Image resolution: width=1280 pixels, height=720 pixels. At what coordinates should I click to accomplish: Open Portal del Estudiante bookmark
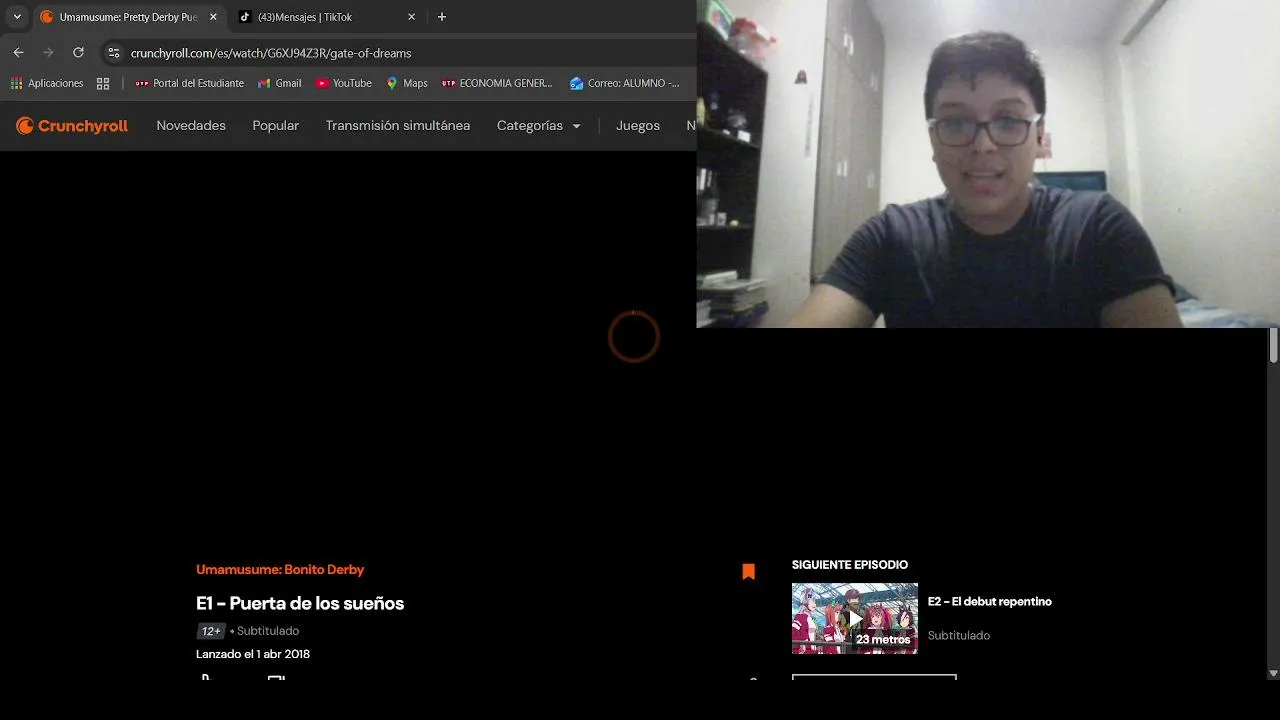pyautogui.click(x=189, y=83)
